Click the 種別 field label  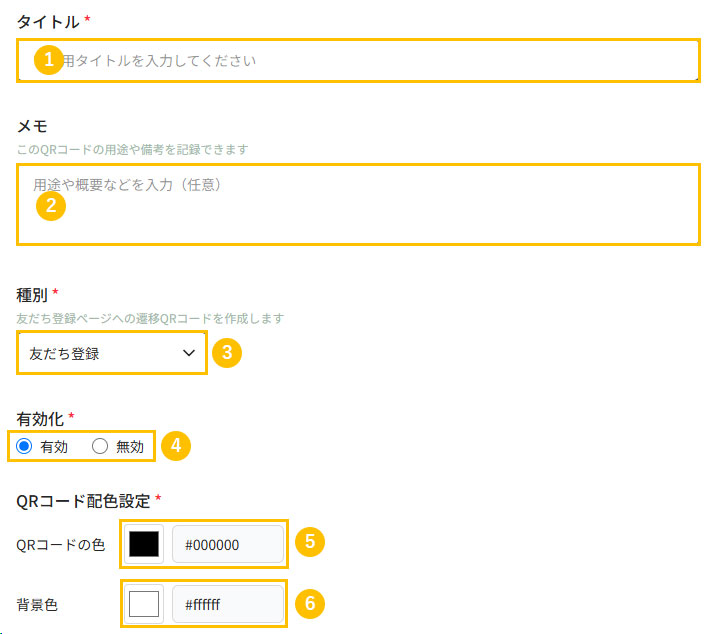pyautogui.click(x=32, y=295)
